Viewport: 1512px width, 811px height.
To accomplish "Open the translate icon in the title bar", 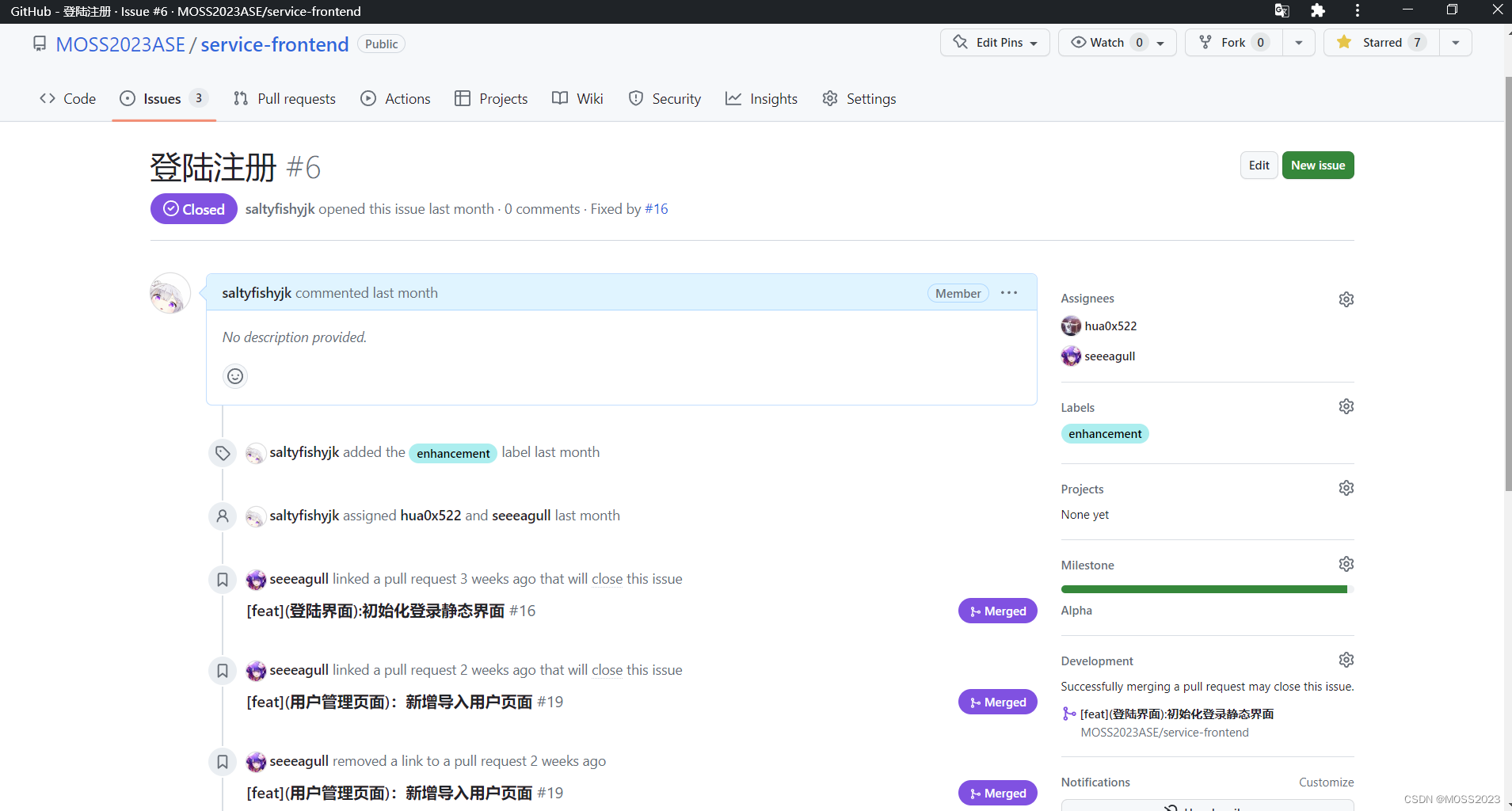I will coord(1282,10).
